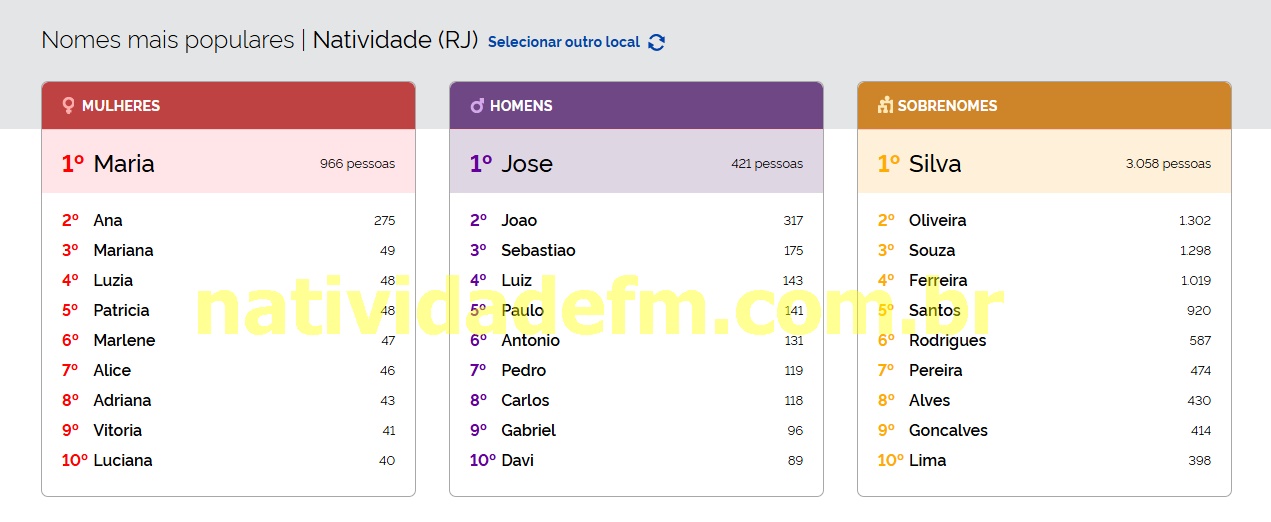
Task: Choose Gabriel from the men's ranking
Action: point(528,430)
